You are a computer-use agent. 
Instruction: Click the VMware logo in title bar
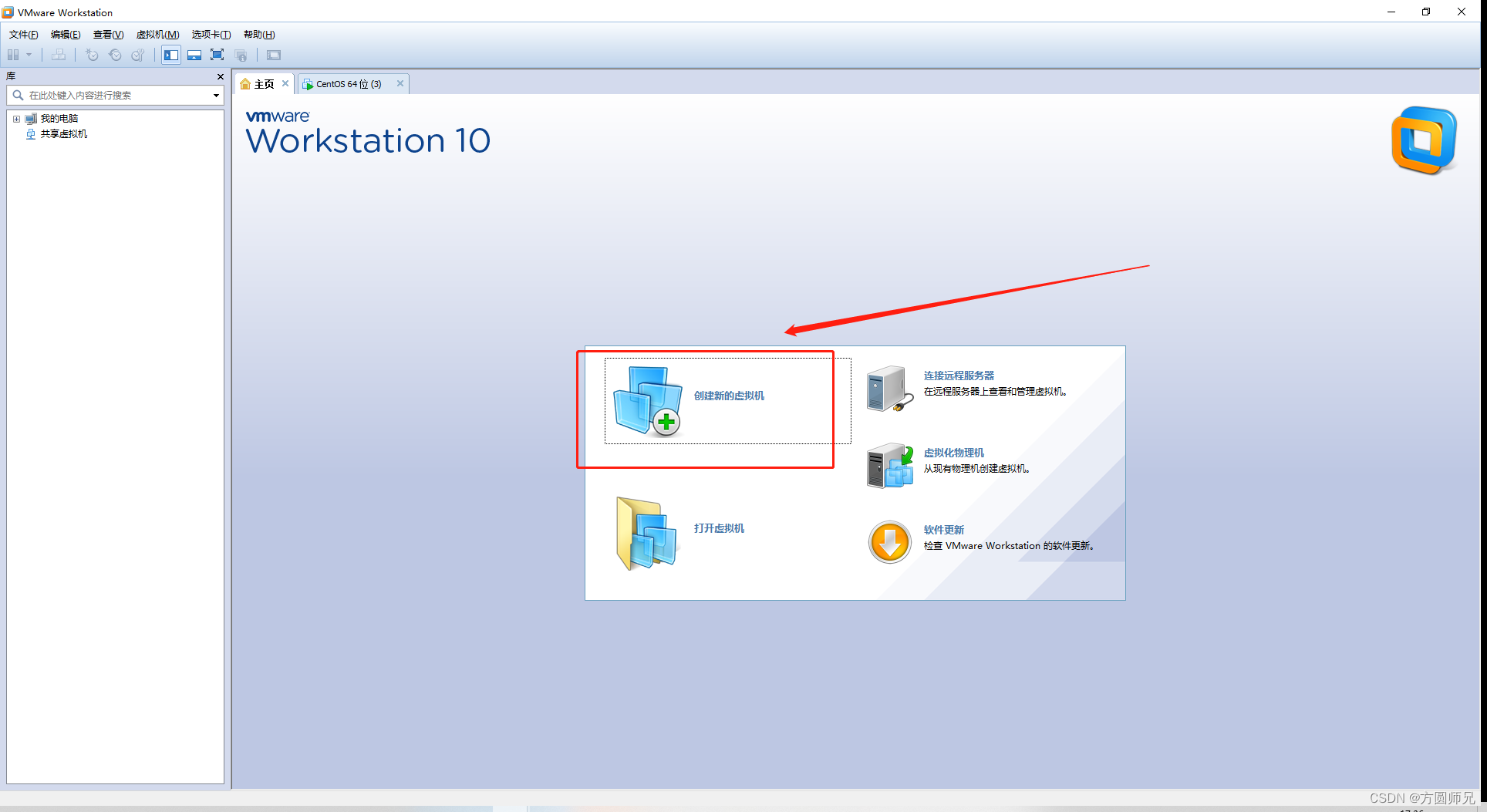(x=8, y=12)
